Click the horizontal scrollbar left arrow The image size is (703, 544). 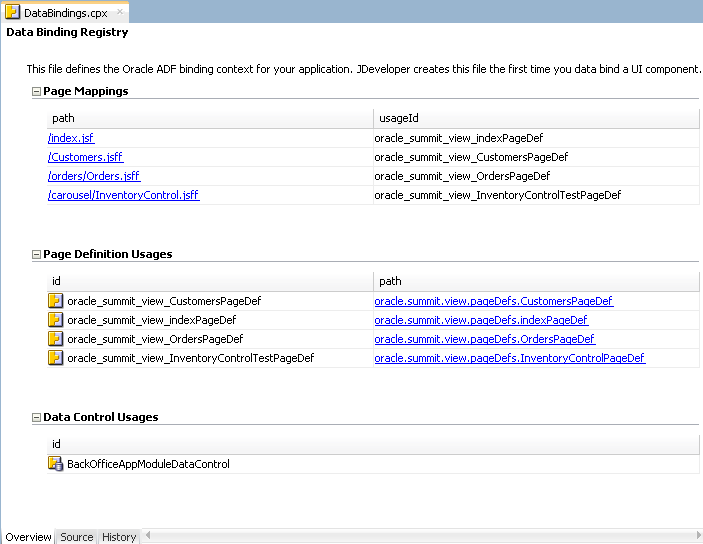pos(148,535)
